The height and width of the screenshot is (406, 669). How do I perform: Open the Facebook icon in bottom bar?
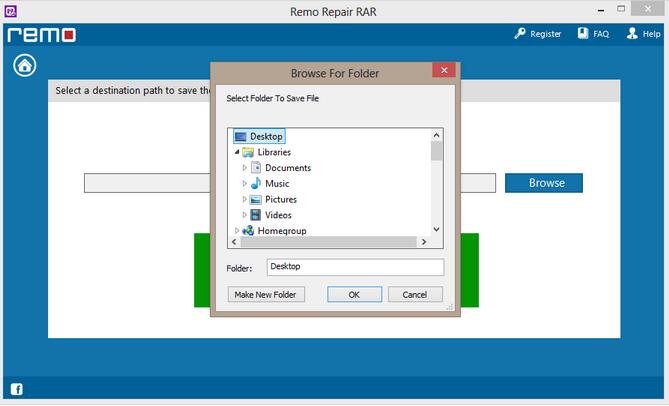point(17,389)
